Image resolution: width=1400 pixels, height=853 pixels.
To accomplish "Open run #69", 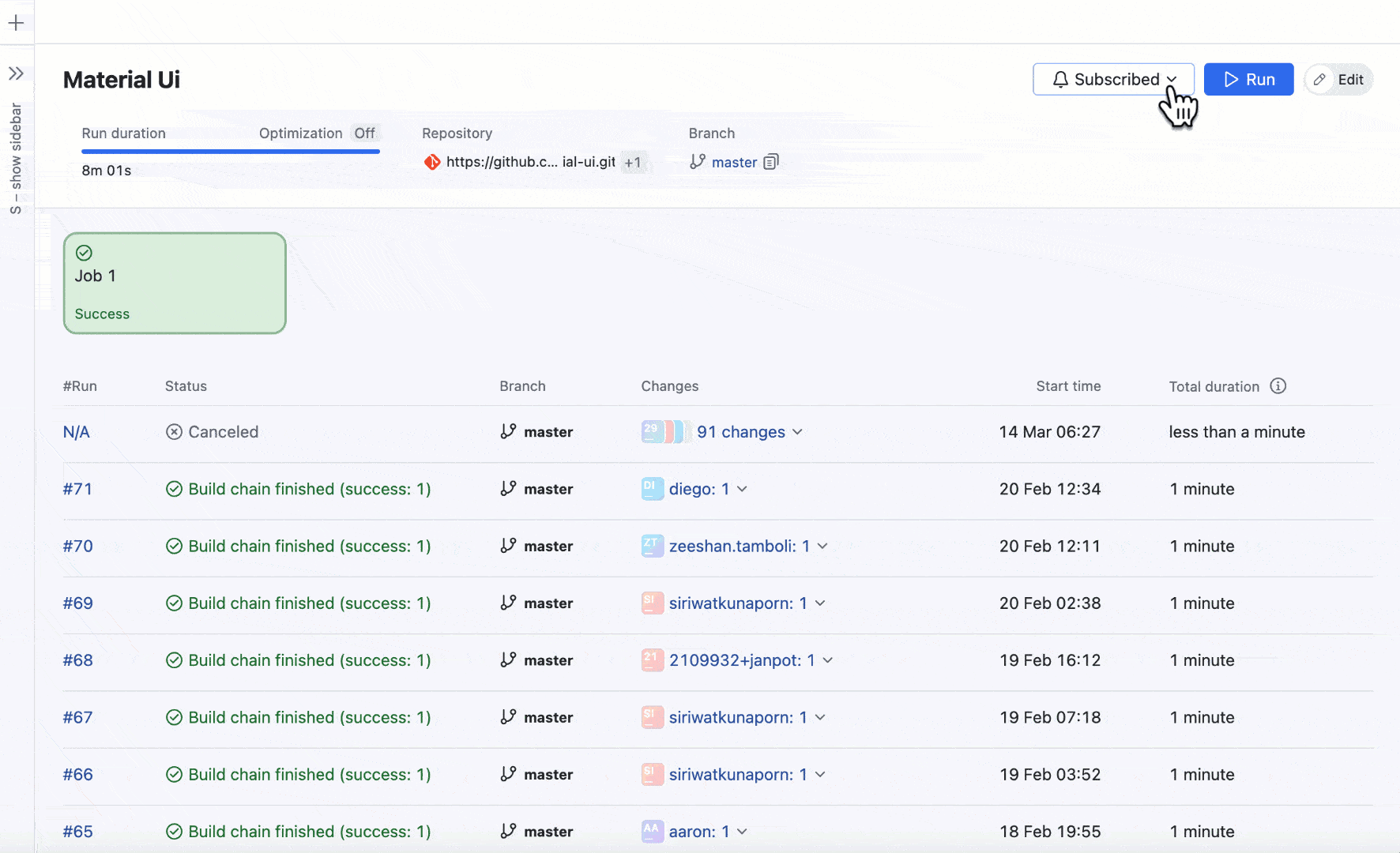I will pos(77,603).
